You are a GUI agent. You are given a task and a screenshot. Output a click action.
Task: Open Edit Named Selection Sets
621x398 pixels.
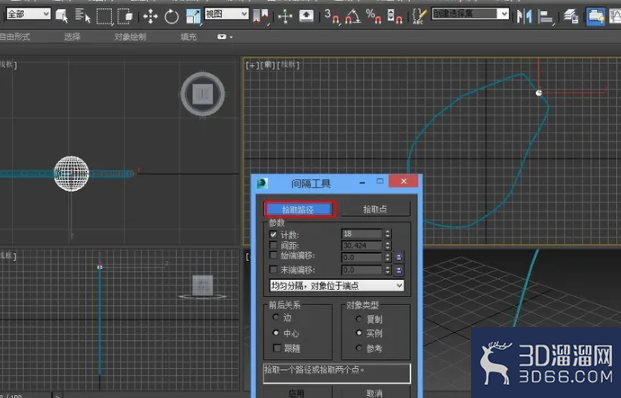[x=419, y=16]
